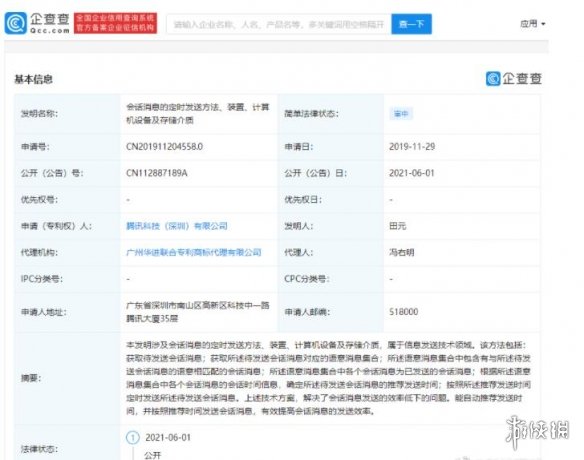
Task: Select the abstract paragraph text
Action: tap(328, 378)
